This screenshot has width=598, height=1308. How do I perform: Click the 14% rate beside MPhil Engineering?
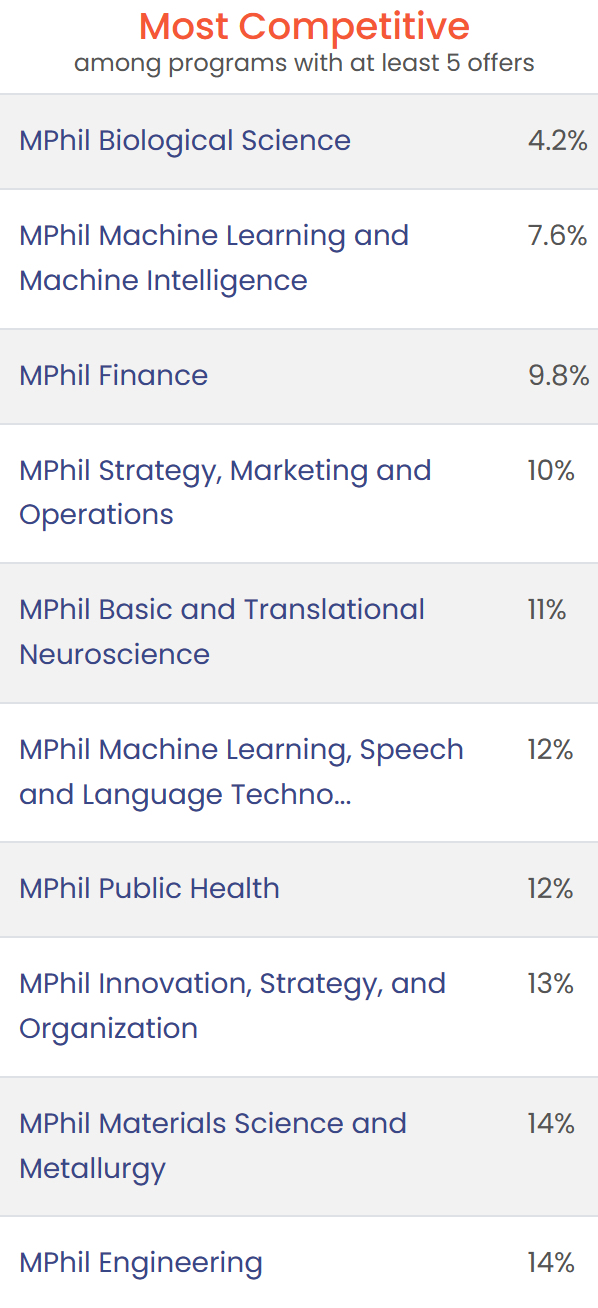tap(551, 1263)
